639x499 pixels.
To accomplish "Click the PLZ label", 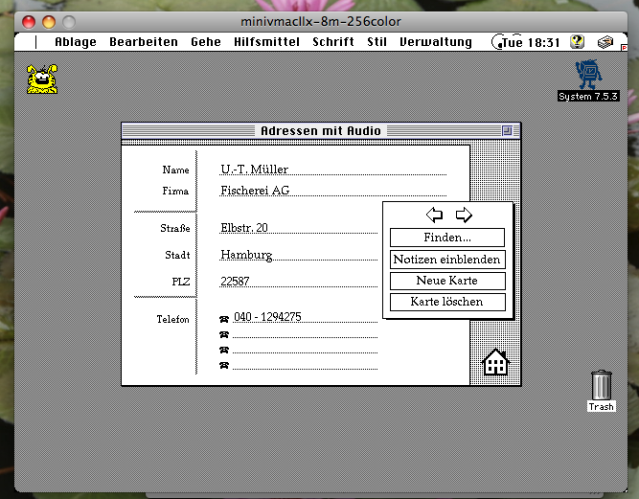I will pos(181,282).
